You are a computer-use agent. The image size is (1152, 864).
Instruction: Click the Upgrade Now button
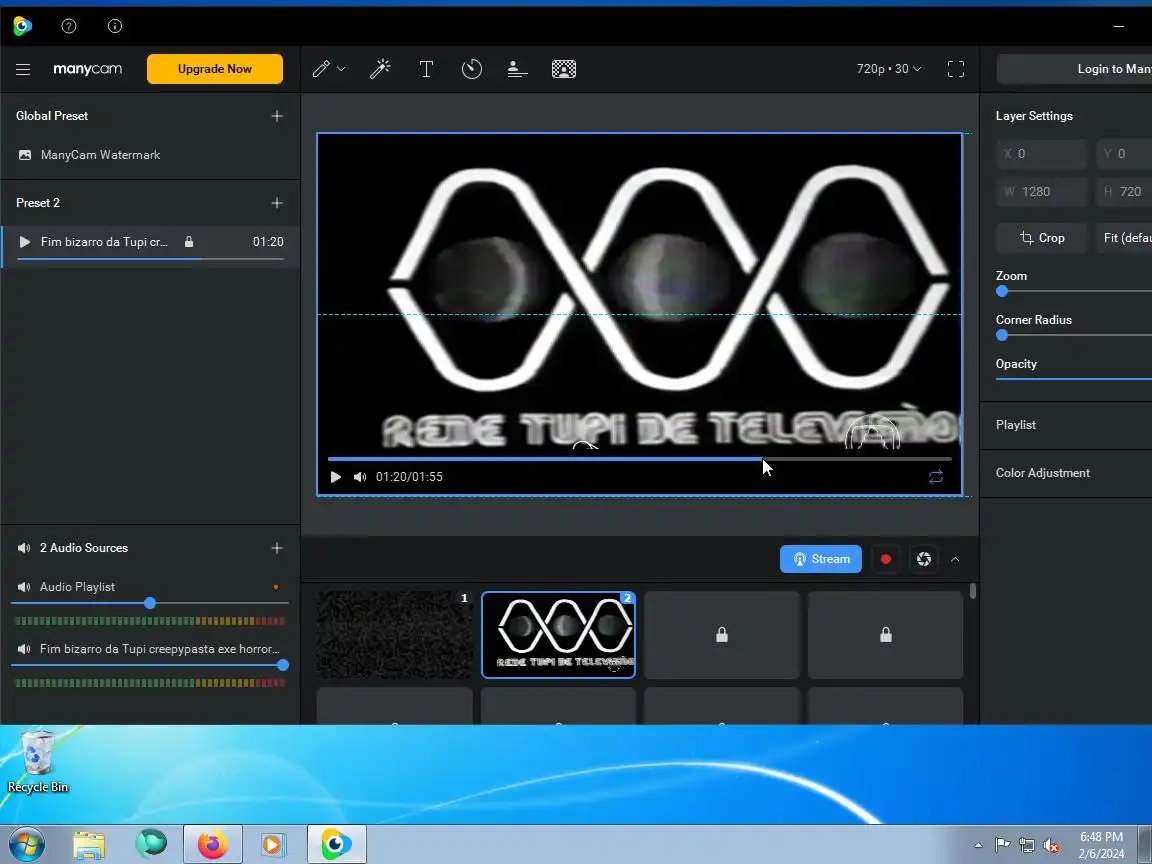(x=215, y=69)
